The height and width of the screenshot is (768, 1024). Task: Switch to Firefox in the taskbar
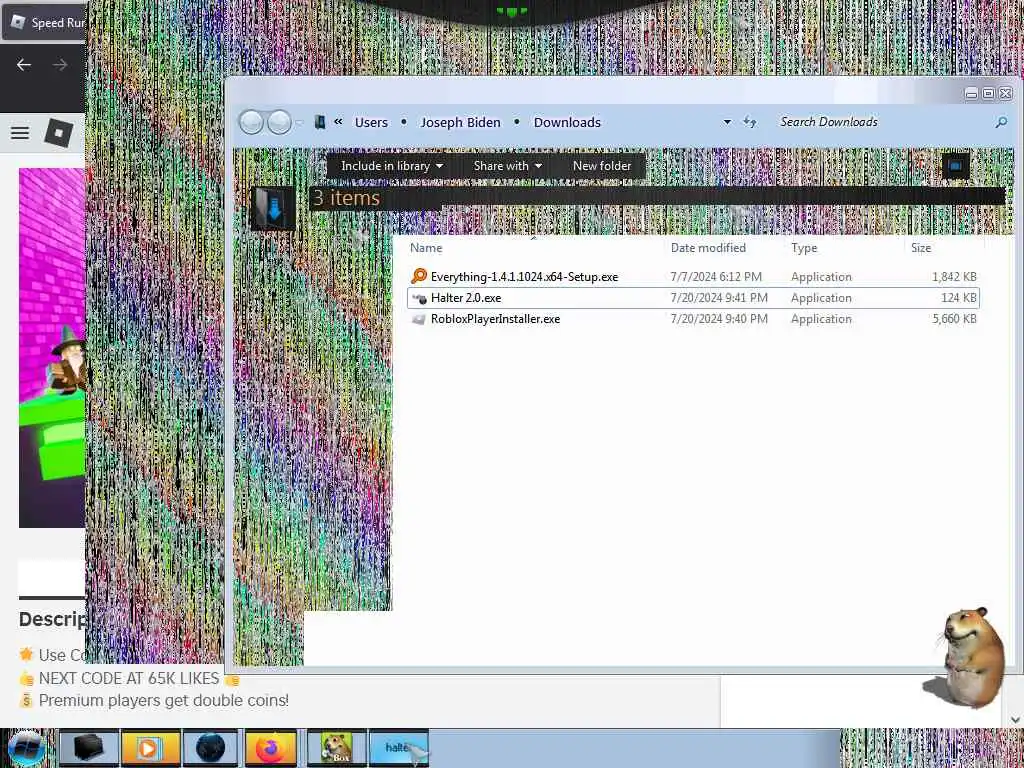(x=271, y=748)
